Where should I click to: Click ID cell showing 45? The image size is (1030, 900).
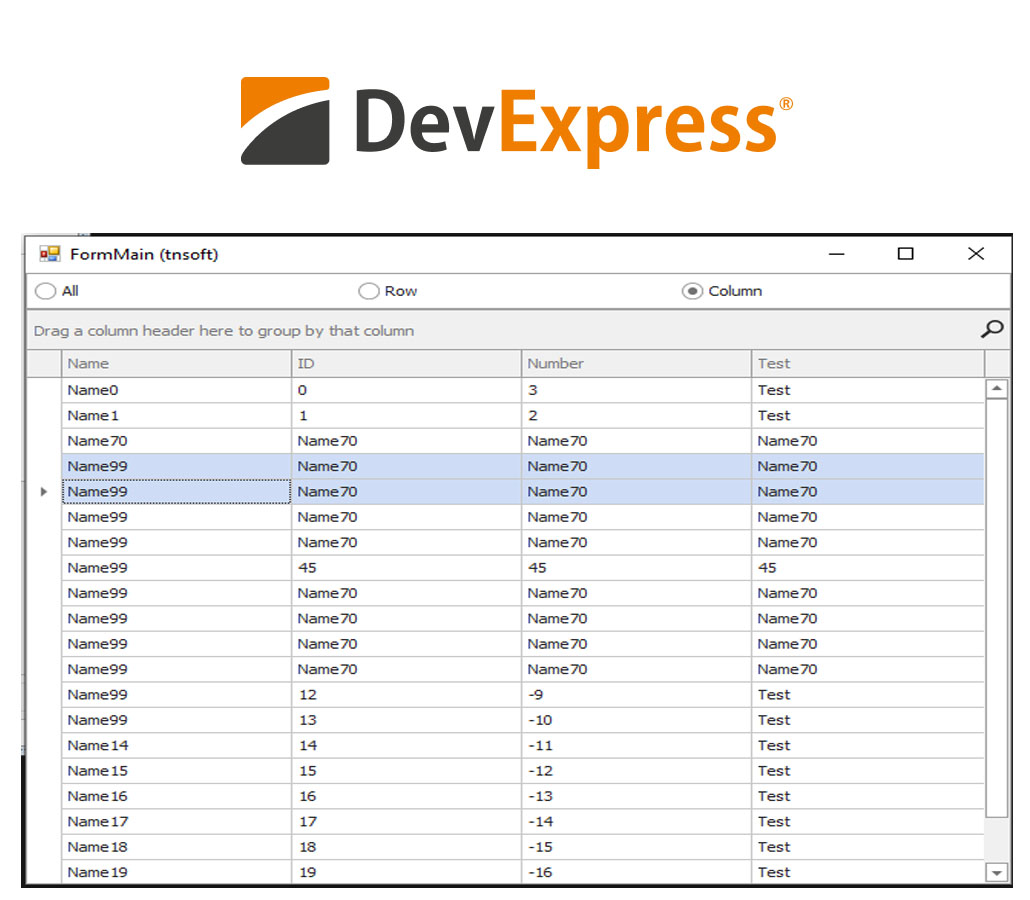[x=406, y=568]
